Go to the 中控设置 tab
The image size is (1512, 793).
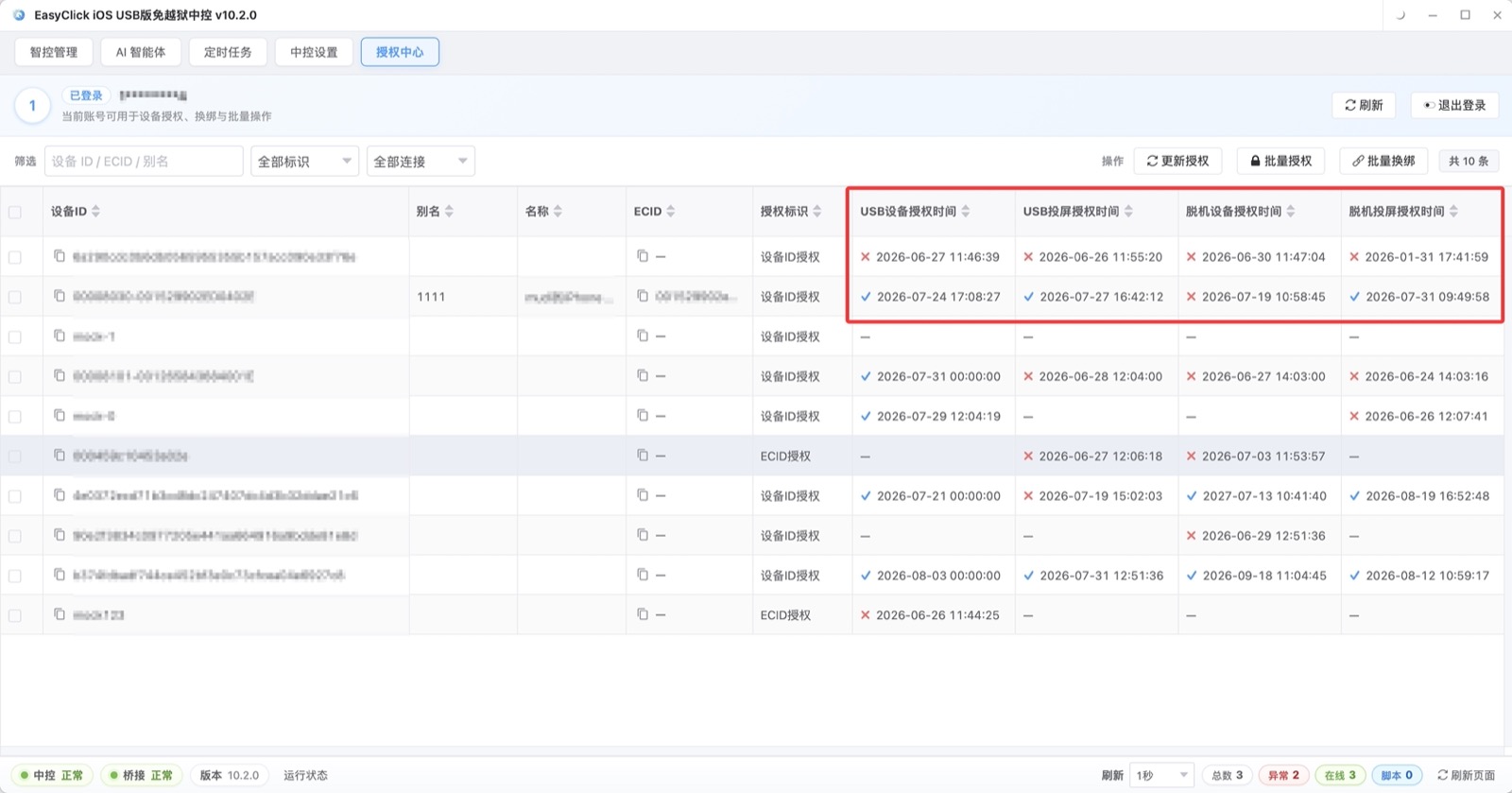point(314,52)
